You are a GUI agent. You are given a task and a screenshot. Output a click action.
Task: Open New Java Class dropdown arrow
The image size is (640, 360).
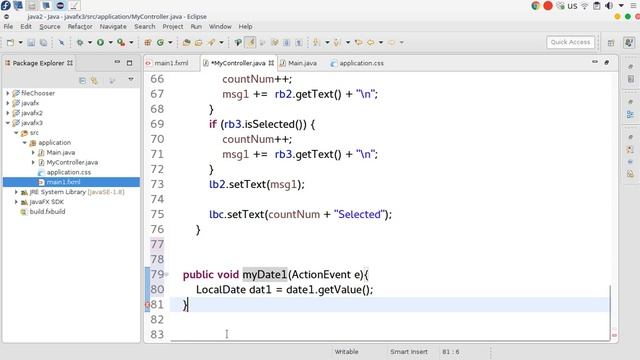click(170, 42)
